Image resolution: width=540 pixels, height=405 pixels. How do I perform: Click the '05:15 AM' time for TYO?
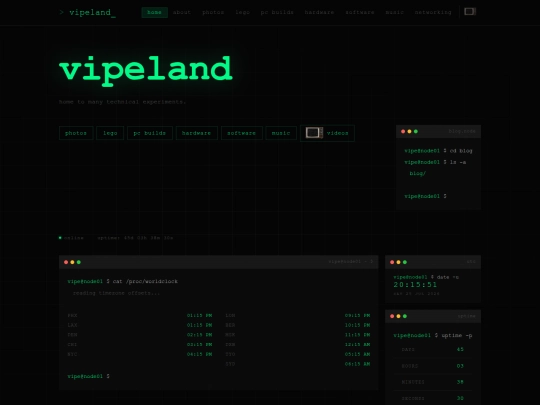357,354
